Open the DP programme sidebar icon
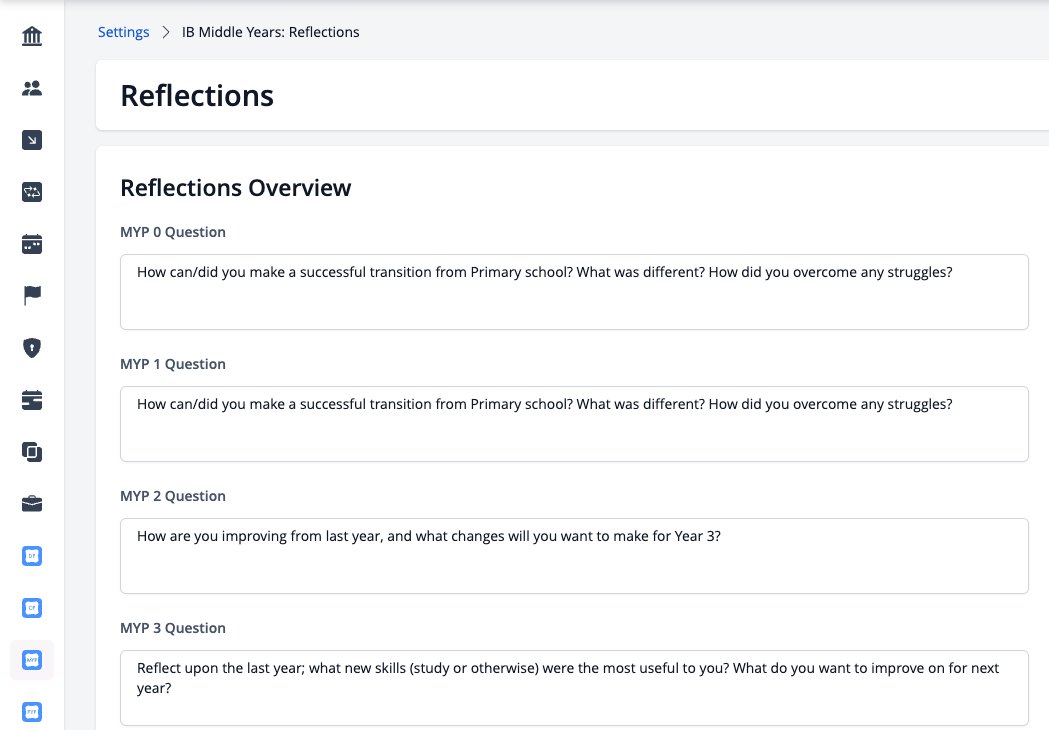Image resolution: width=1049 pixels, height=730 pixels. pyautogui.click(x=31, y=556)
